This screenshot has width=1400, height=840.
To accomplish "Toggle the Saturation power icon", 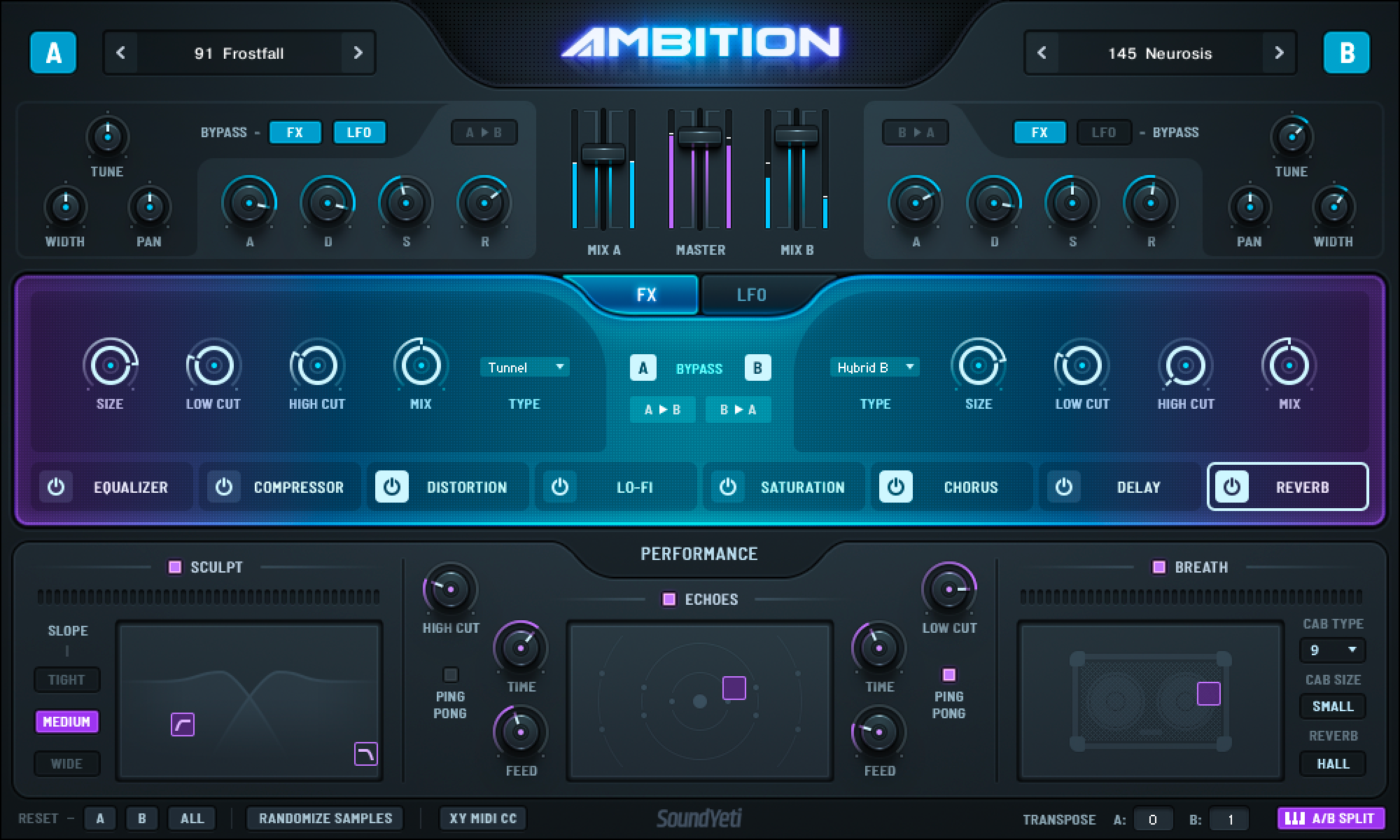I will click(728, 487).
